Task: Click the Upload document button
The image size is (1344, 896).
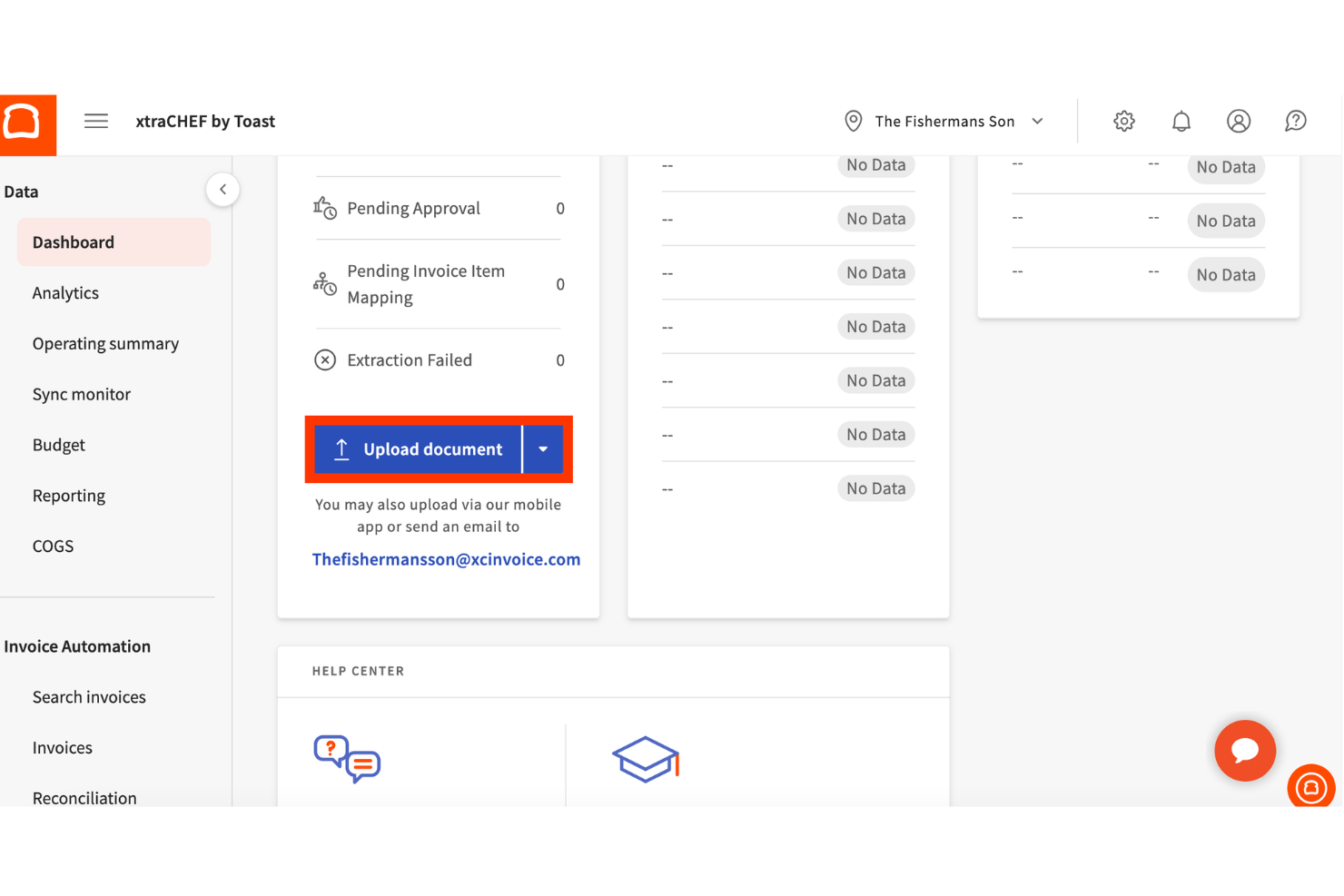Action: coord(419,449)
